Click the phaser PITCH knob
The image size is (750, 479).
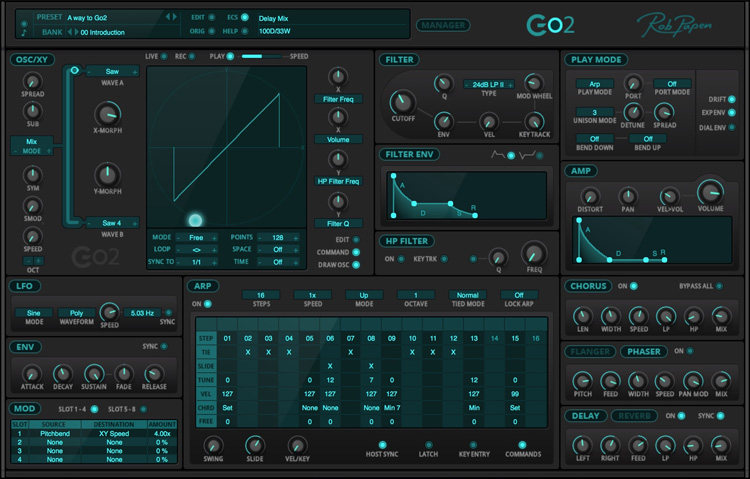[x=582, y=381]
